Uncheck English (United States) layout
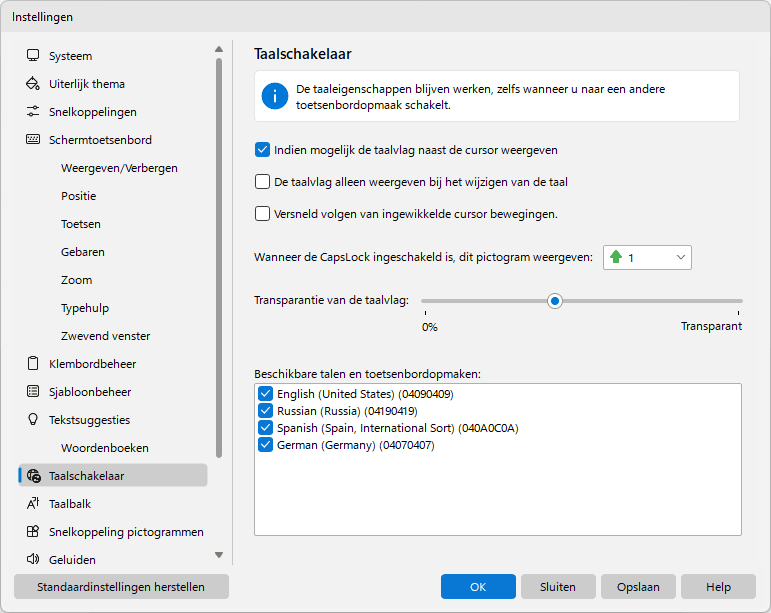 tap(266, 394)
